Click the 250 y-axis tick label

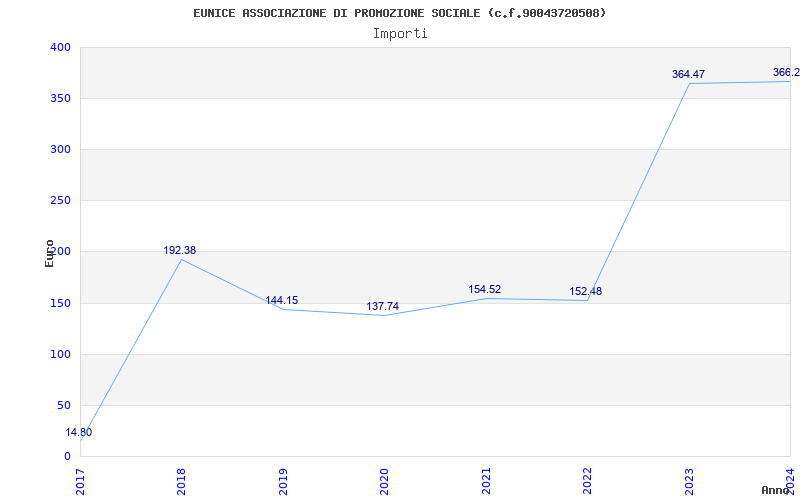point(60,201)
